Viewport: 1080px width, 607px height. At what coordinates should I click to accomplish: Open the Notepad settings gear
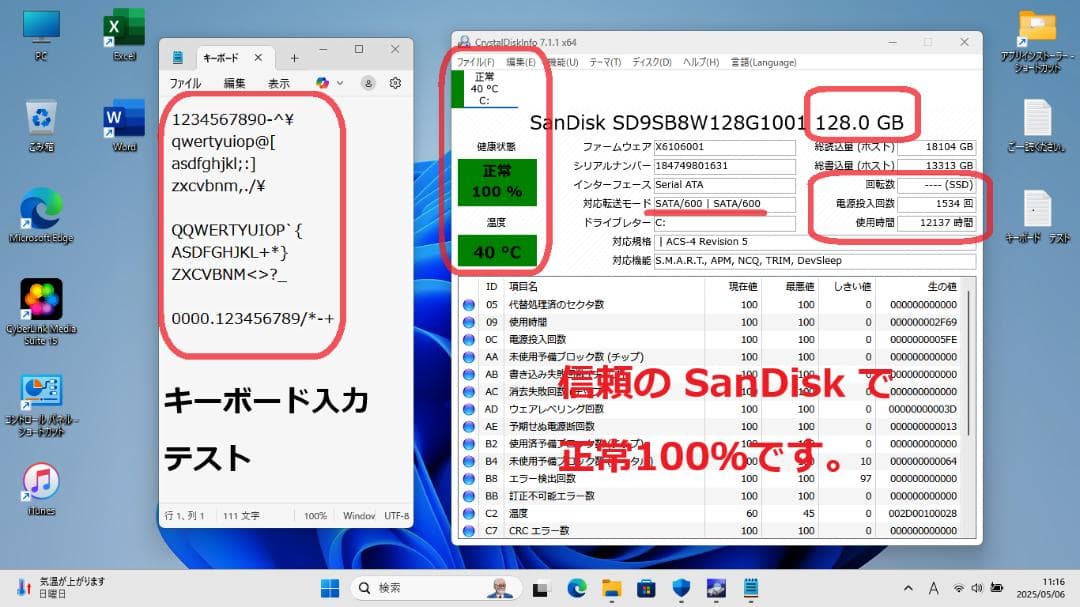(x=395, y=83)
